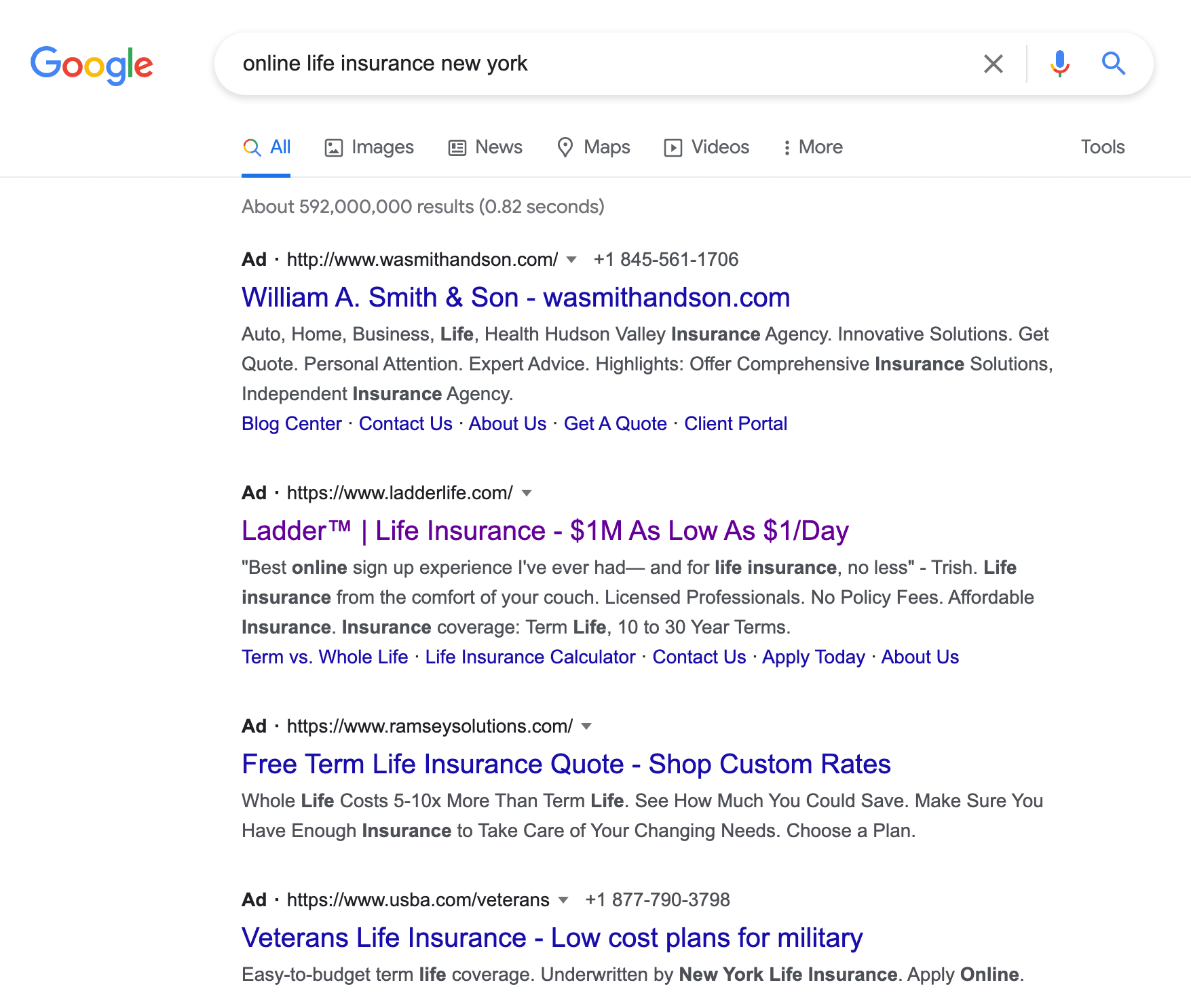
Task: Click the Maps pin icon
Action: point(567,147)
